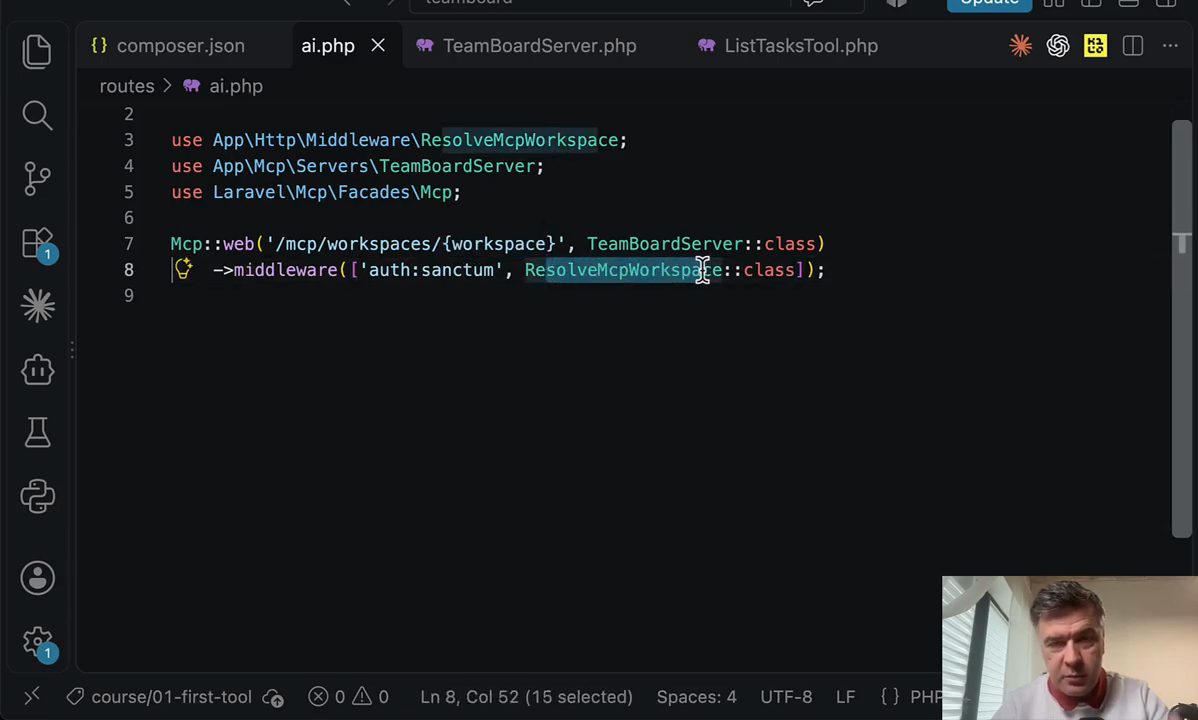
Task: Open the robot chat agent view
Action: pos(37,370)
